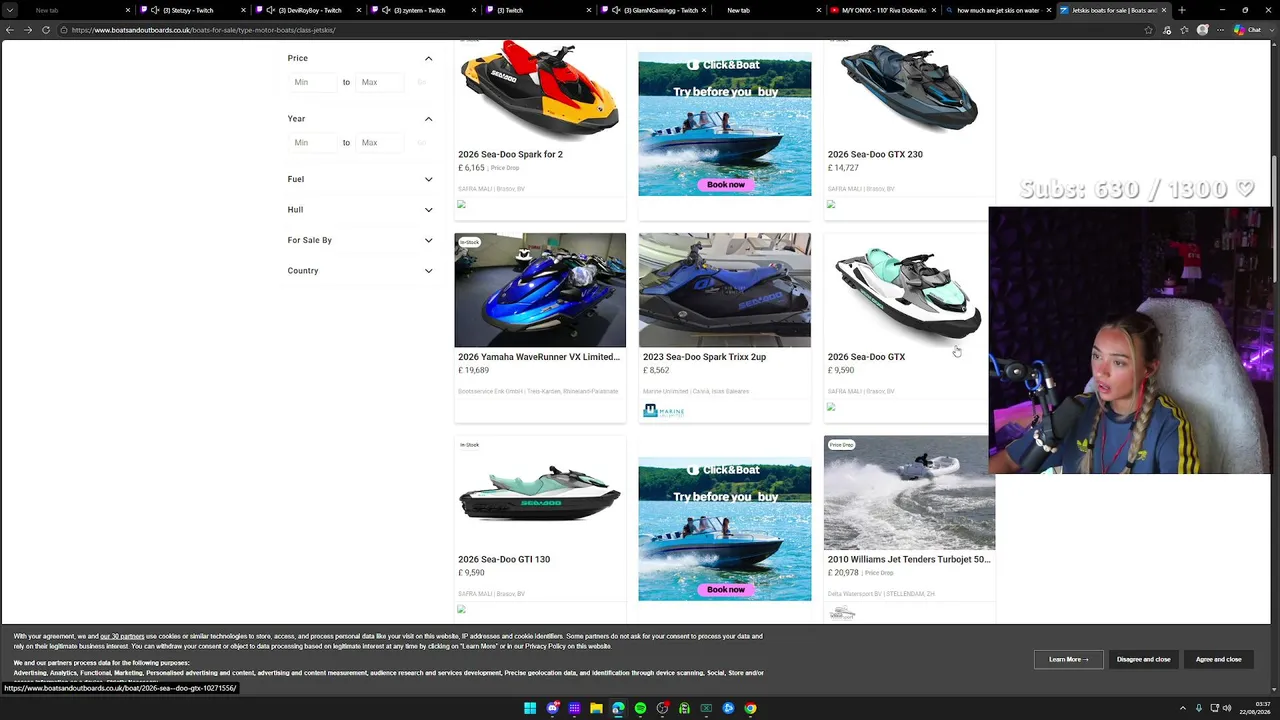
Task: Click the Delta Watersport dealer logo
Action: [x=842, y=612]
